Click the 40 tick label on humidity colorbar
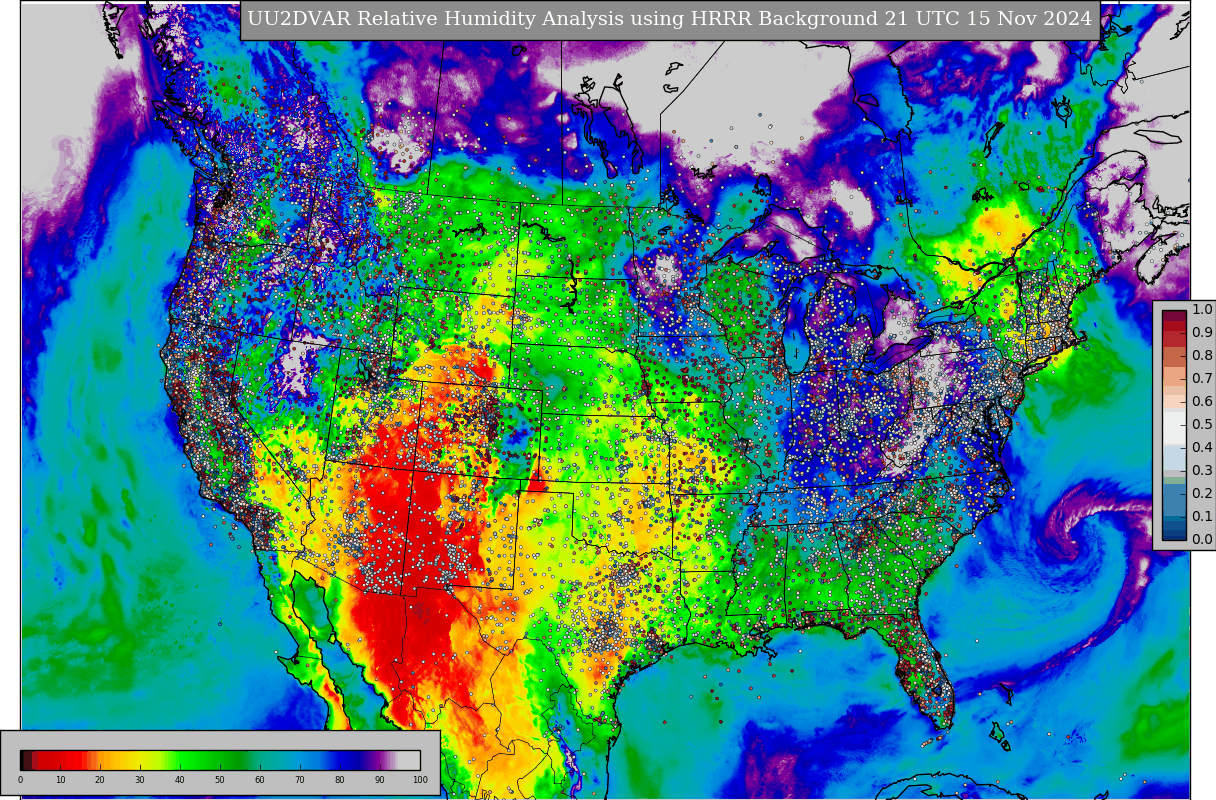This screenshot has width=1216, height=800. click(180, 780)
